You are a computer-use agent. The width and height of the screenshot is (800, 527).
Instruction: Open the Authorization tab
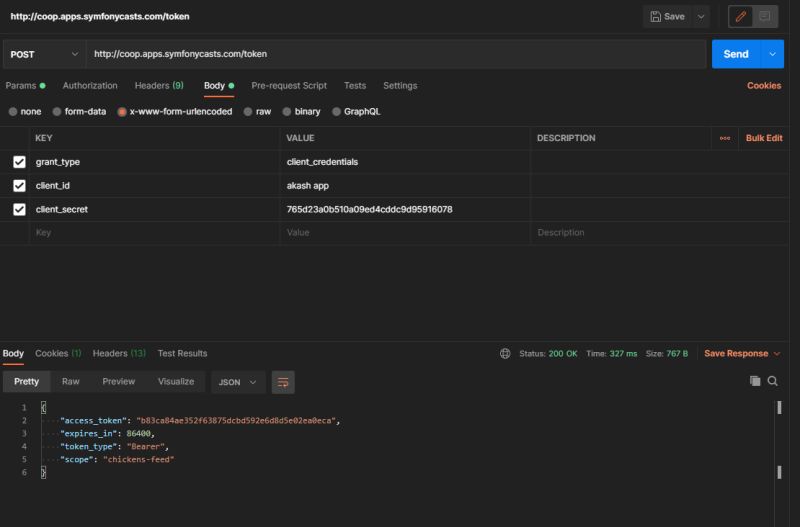pyautogui.click(x=90, y=86)
